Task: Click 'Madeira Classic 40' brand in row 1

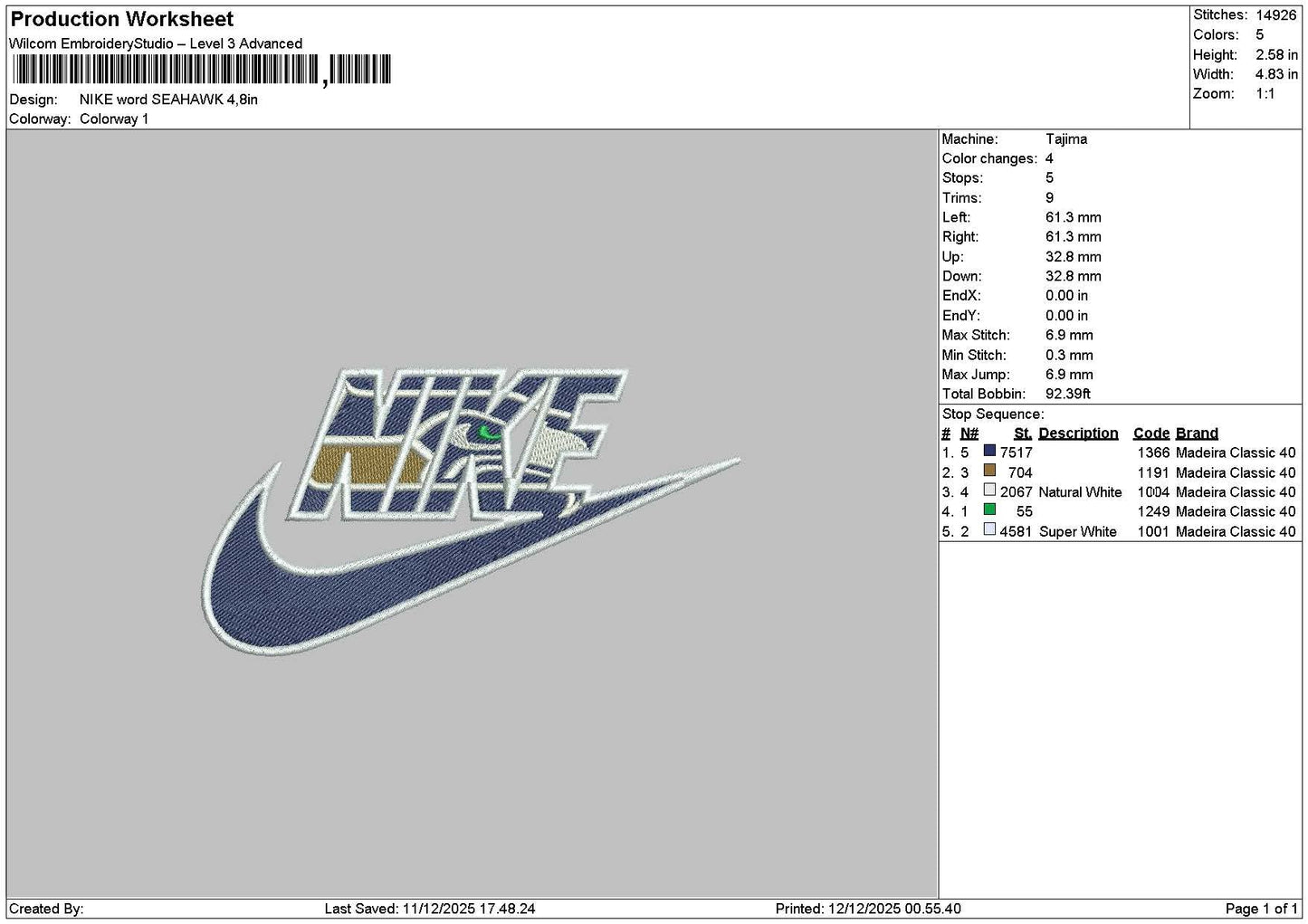Action: coord(1236,452)
